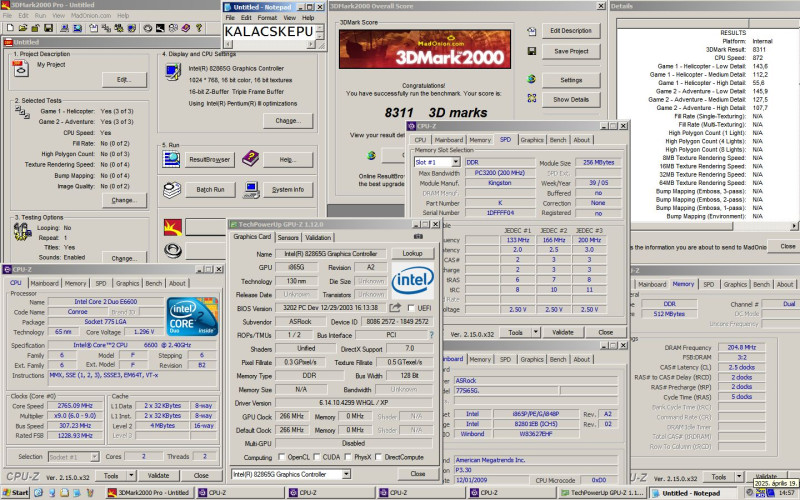800x500 pixels.
Task: Click the icon beside Edit Description button
Action: (532, 31)
